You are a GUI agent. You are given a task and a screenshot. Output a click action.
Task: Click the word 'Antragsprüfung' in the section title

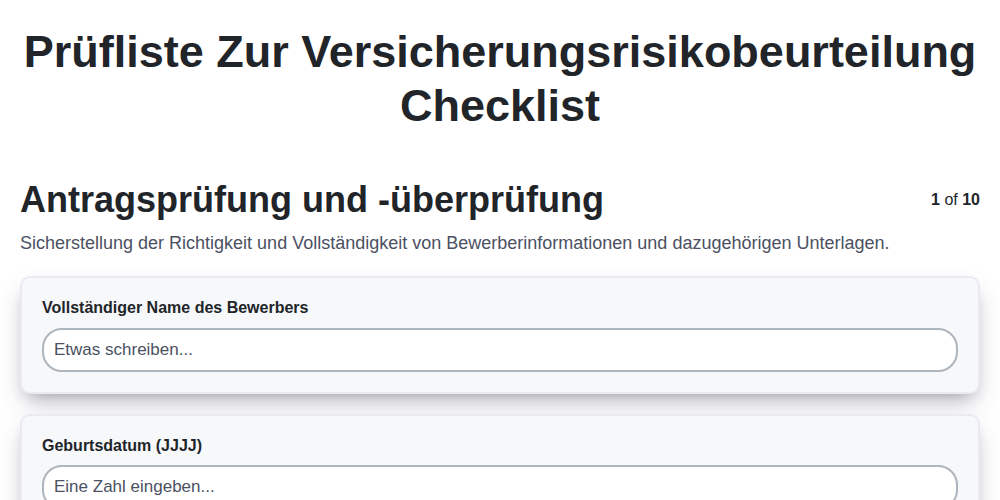pos(157,200)
